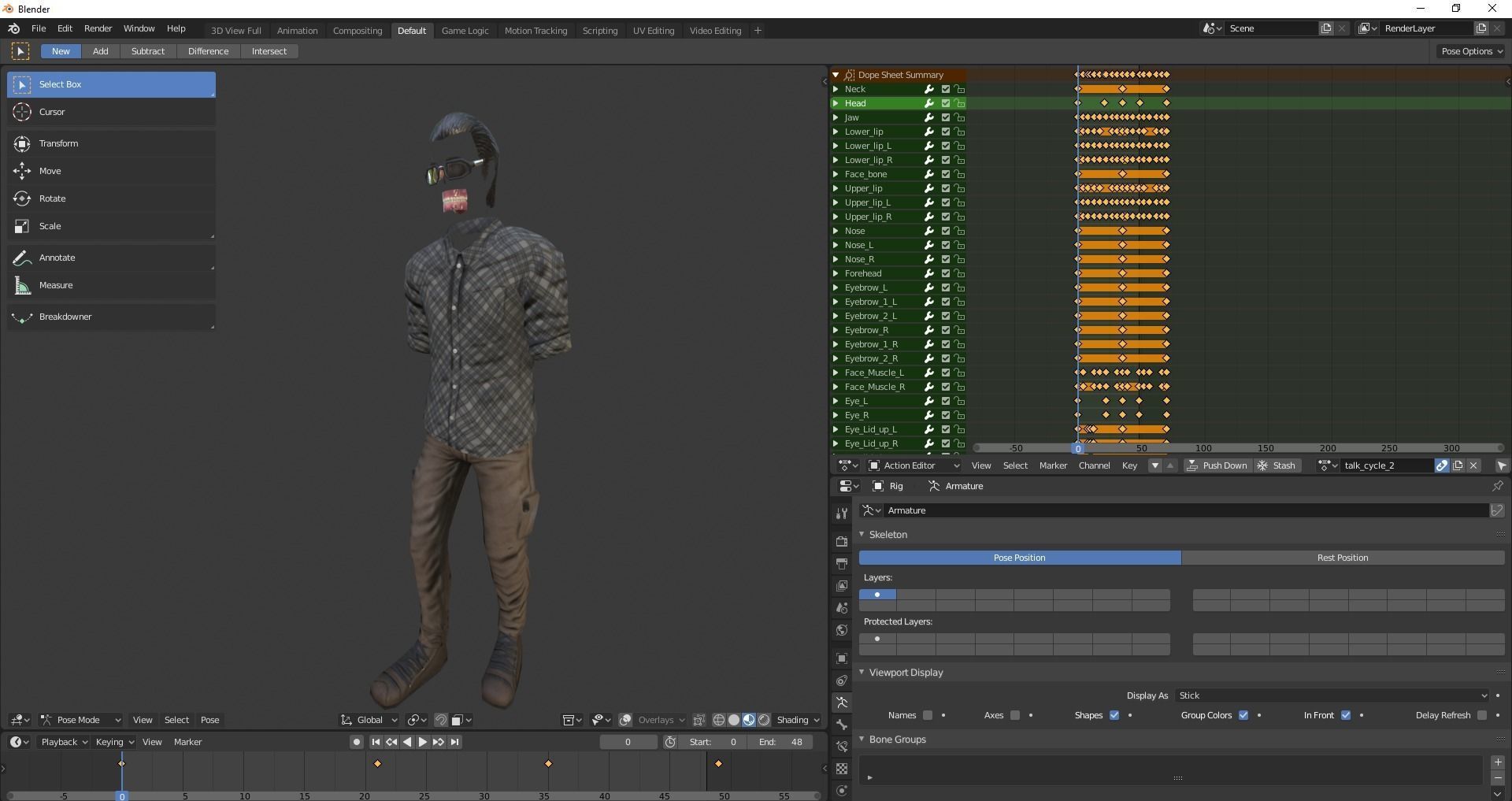Toggle the Neck channel modifiers wrench
Viewport: 1512px width, 801px height.
click(929, 89)
